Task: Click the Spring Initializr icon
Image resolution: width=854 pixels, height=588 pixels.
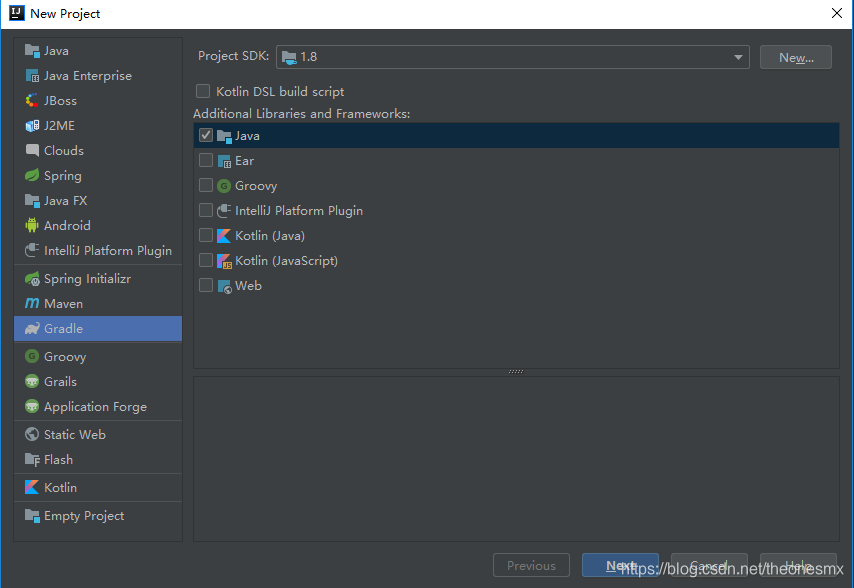Action: tap(32, 279)
